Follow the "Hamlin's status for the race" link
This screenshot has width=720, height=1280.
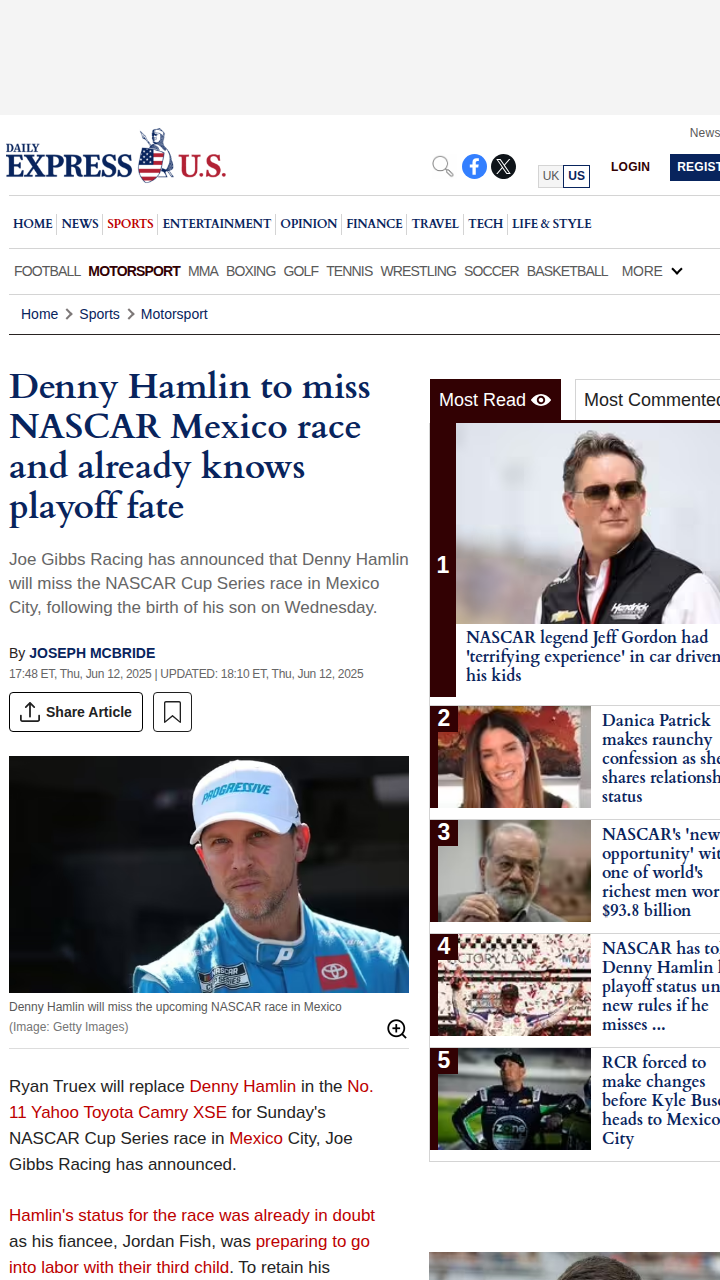(192, 1216)
